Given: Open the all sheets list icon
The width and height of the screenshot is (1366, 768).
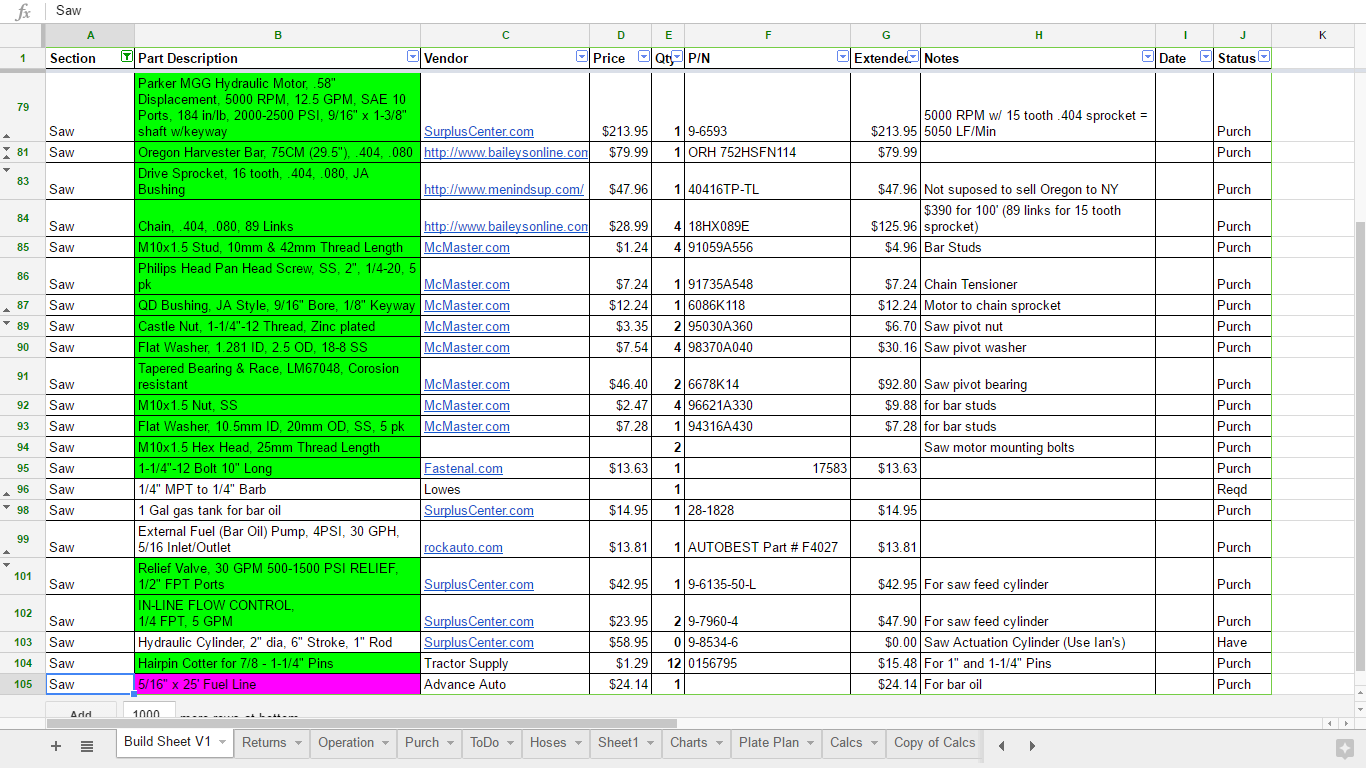Looking at the screenshot, I should tap(87, 745).
